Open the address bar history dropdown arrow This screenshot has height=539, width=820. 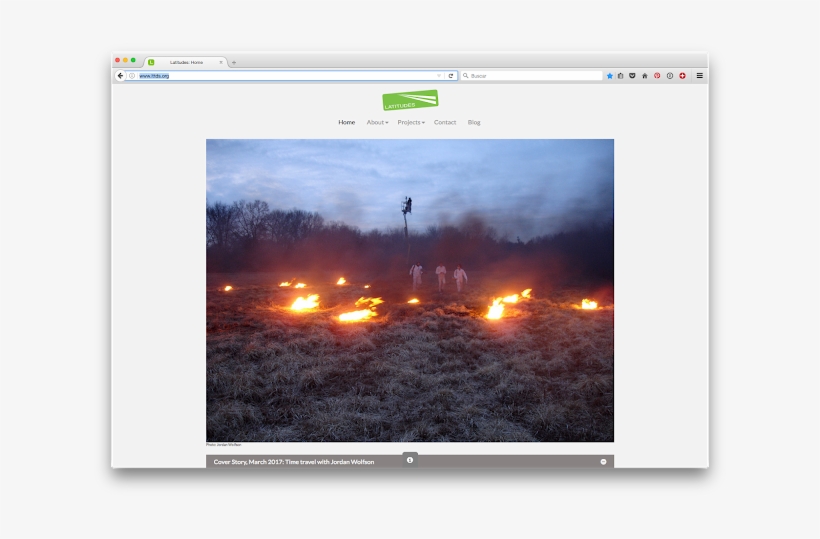[x=438, y=76]
